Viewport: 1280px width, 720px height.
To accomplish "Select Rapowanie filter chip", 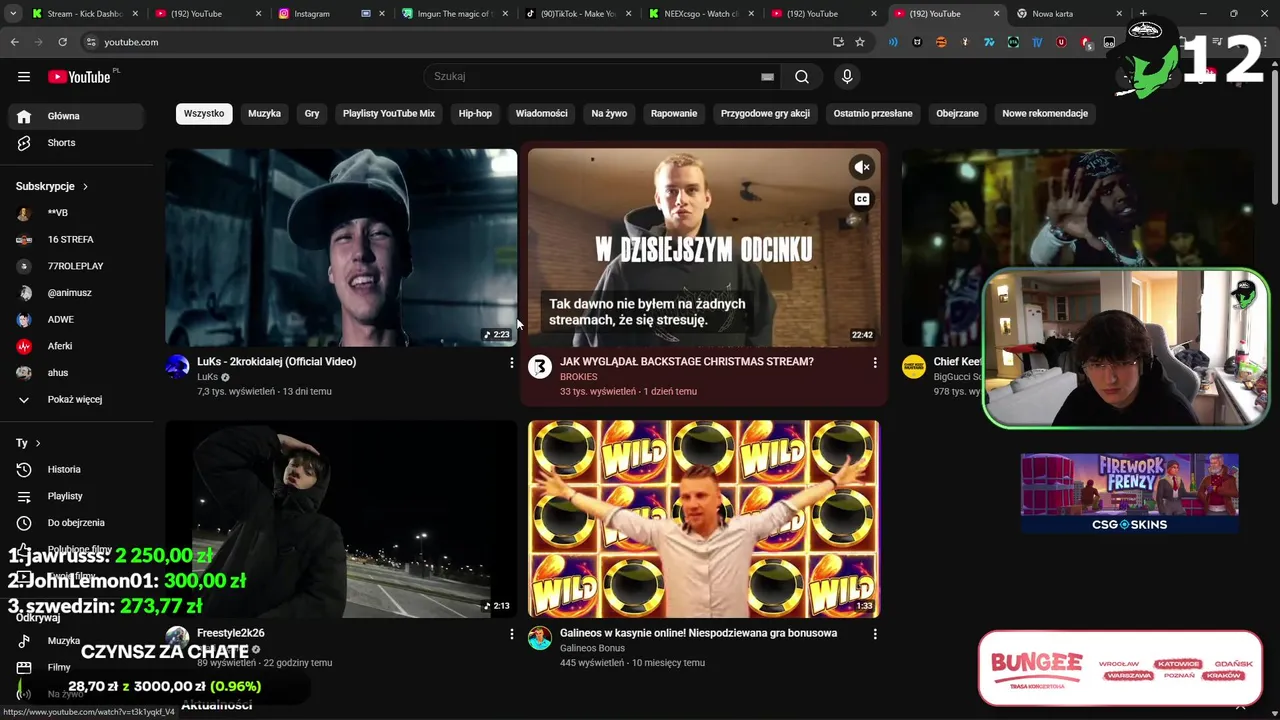I will [x=674, y=114].
